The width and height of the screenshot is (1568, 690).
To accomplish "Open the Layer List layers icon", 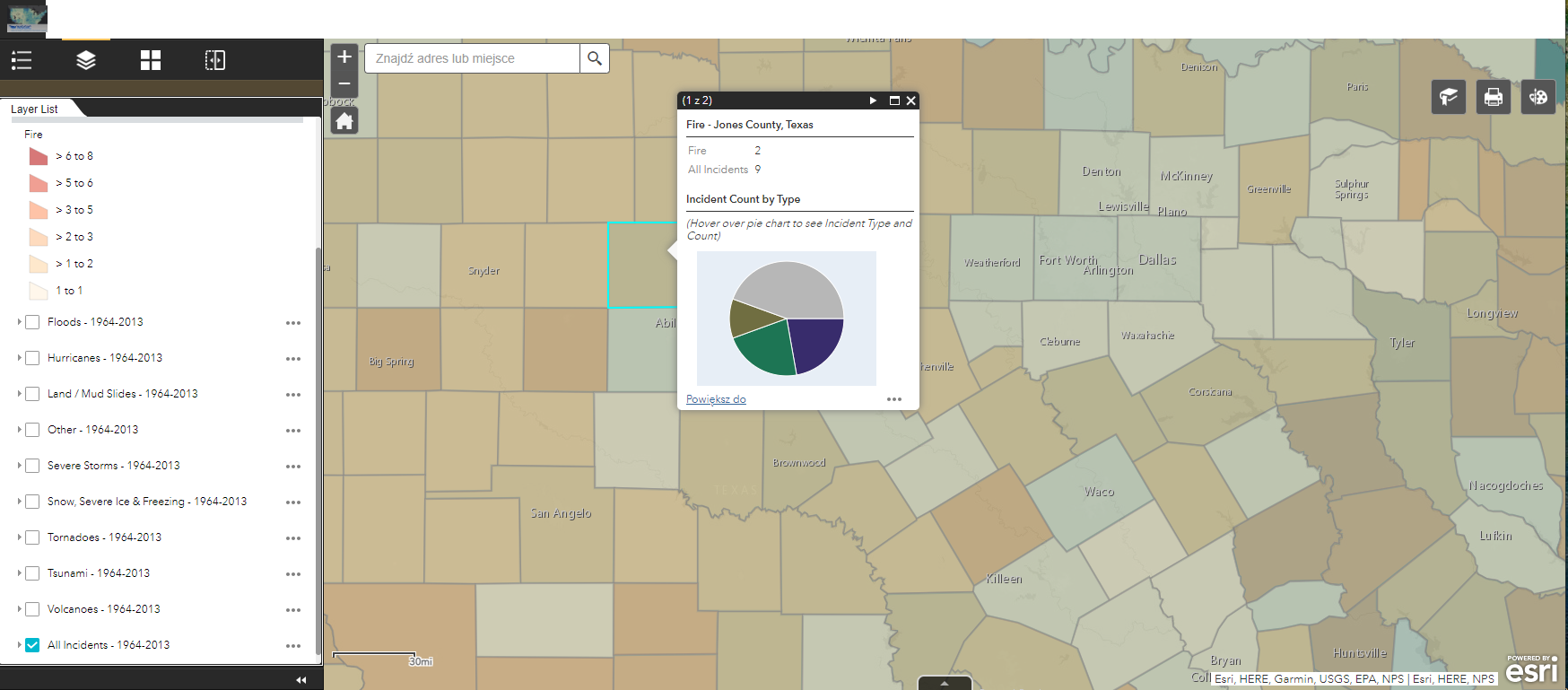I will [86, 60].
